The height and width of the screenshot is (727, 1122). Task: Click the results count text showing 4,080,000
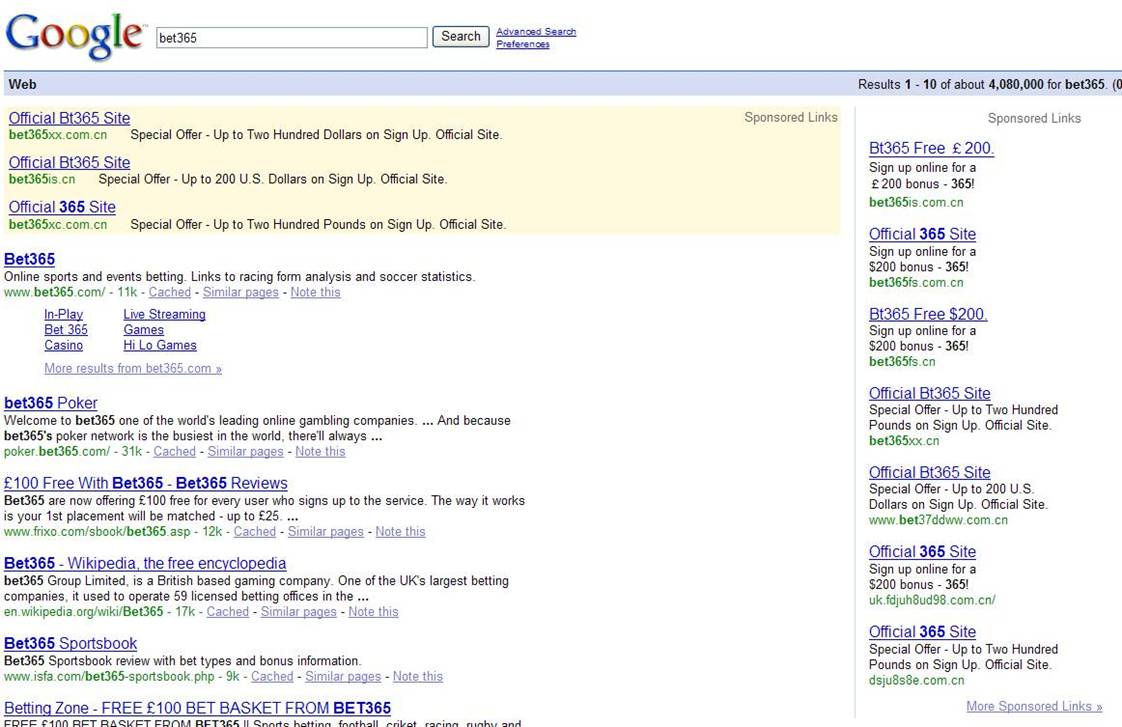click(x=990, y=84)
